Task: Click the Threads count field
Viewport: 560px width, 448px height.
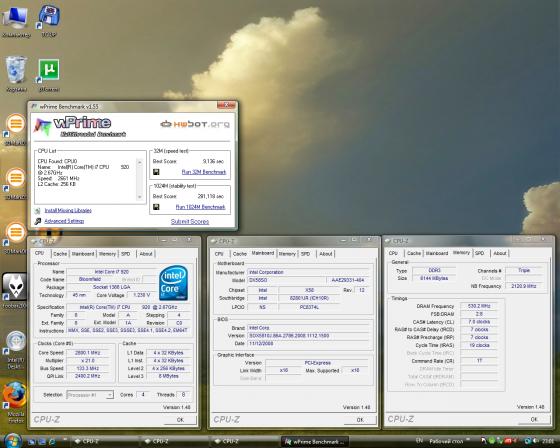Action: click(x=183, y=395)
